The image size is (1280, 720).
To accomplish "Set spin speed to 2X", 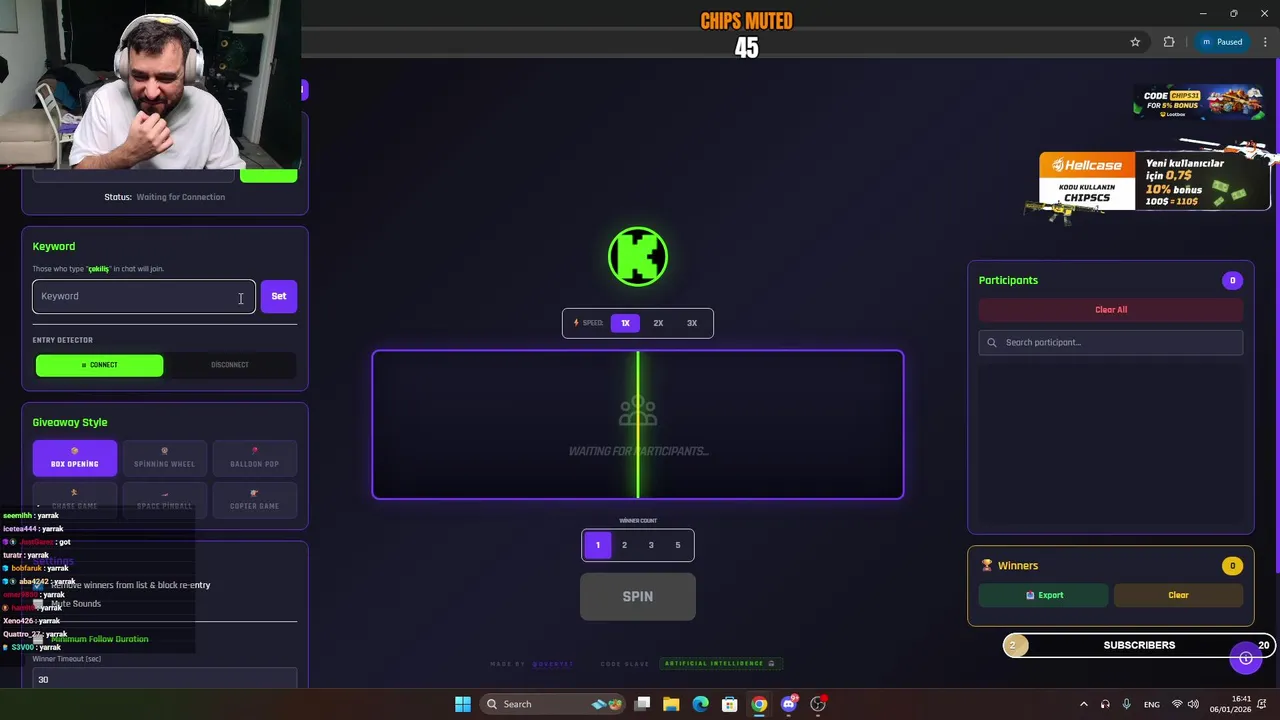I will pyautogui.click(x=658, y=323).
